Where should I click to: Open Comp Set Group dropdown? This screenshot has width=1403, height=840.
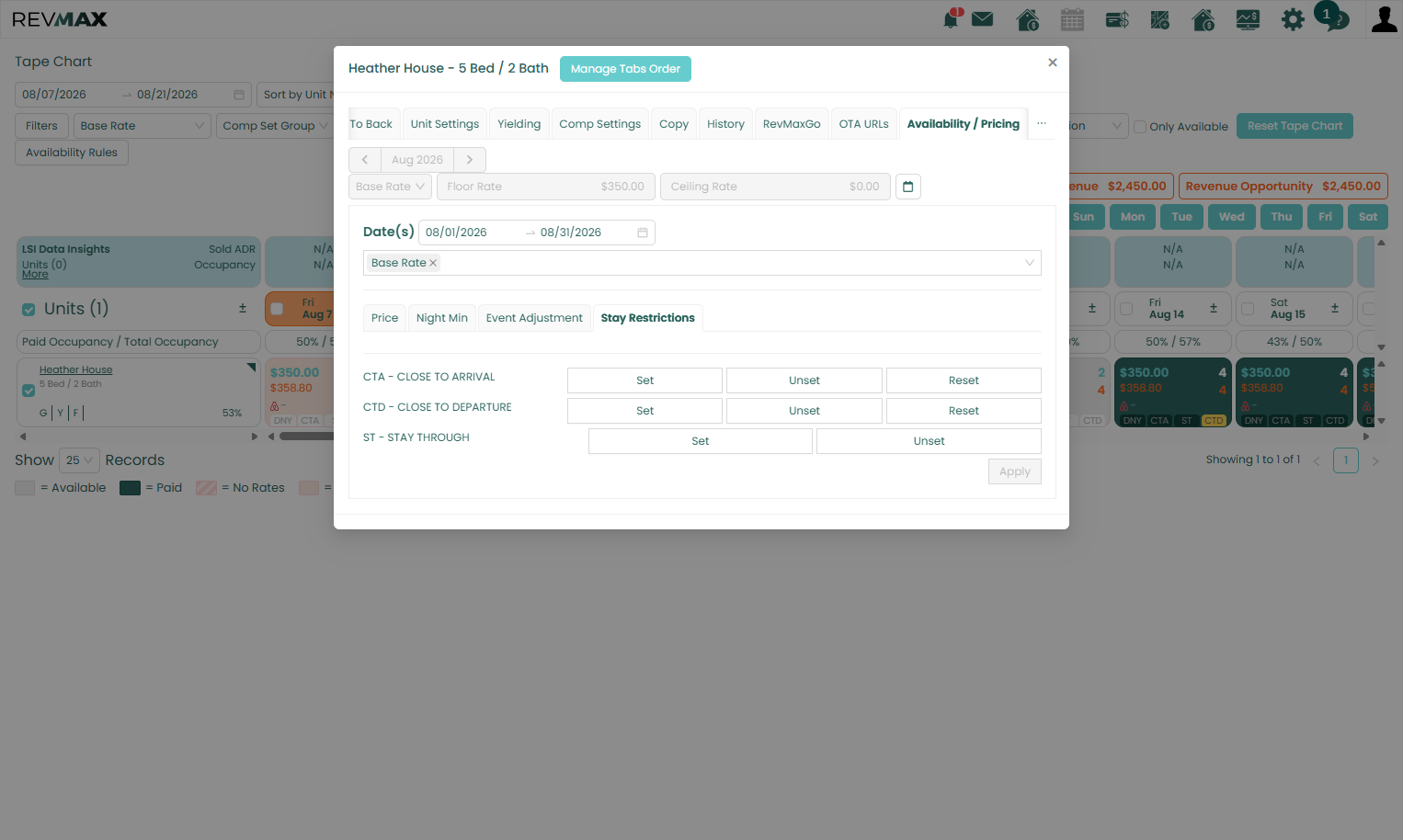tap(275, 126)
